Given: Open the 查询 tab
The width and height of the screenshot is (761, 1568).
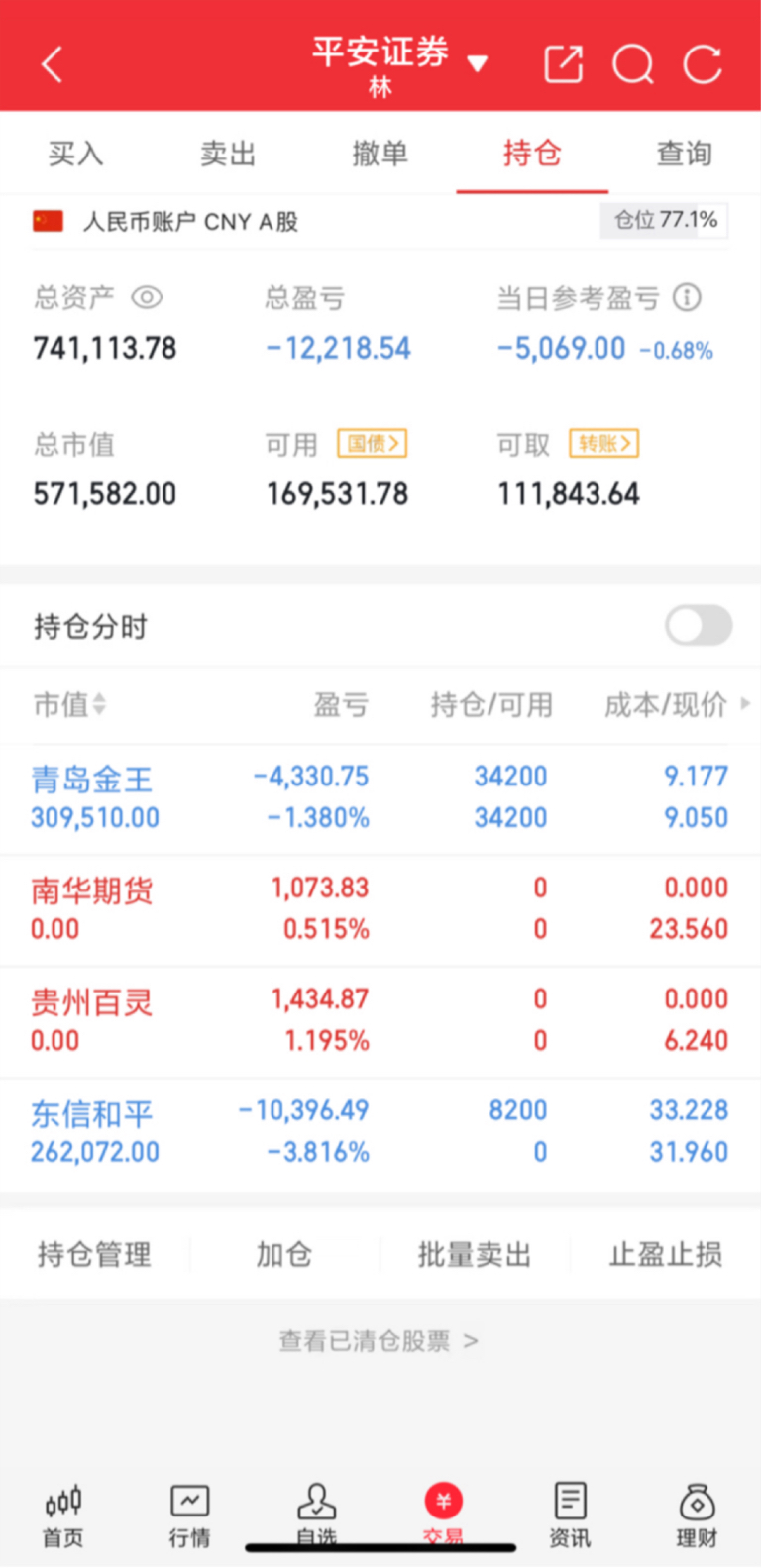Looking at the screenshot, I should [x=684, y=154].
